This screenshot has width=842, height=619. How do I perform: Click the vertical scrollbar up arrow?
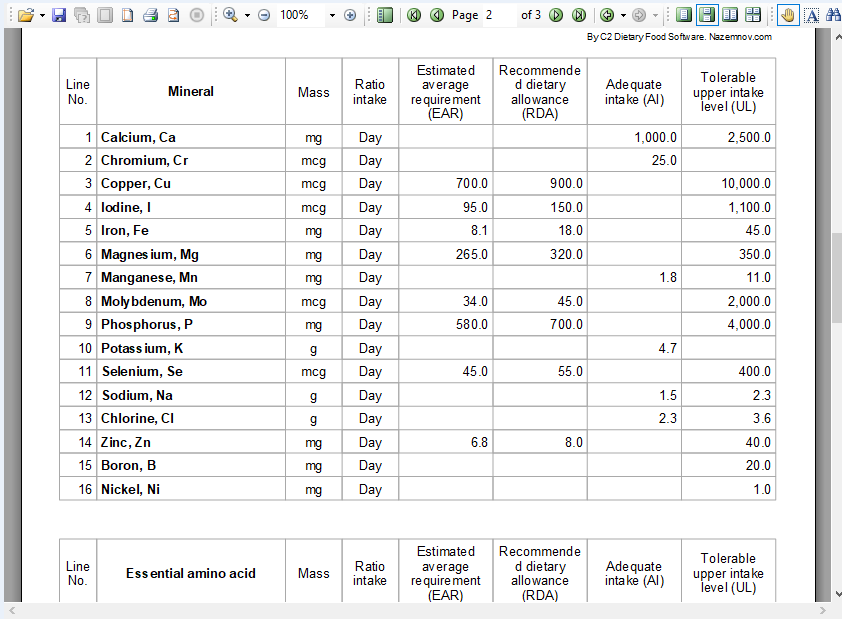click(837, 37)
